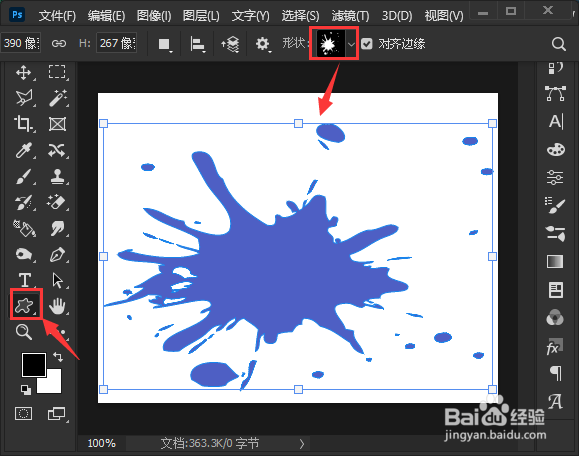Select the Background Eraser tool
579x456 pixels.
point(56,202)
